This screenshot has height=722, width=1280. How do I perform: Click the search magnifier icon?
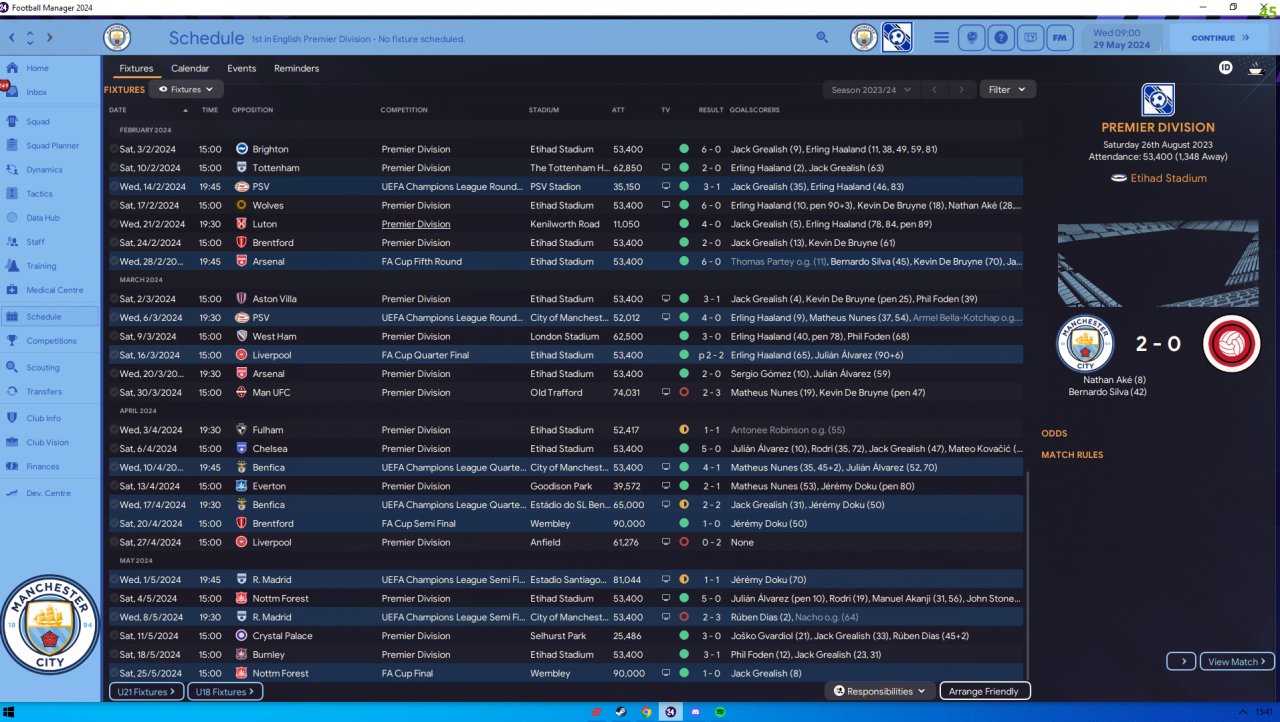822,38
